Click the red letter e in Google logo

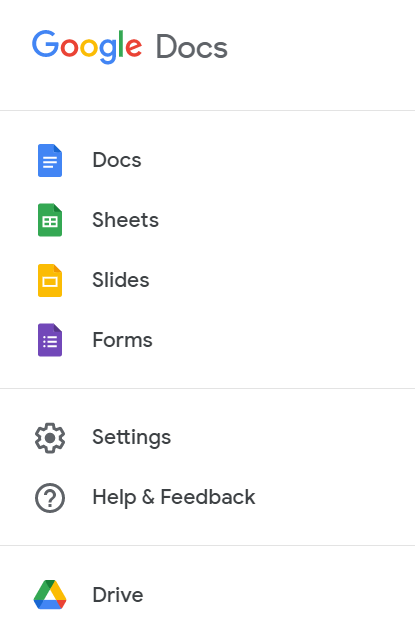click(x=134, y=47)
